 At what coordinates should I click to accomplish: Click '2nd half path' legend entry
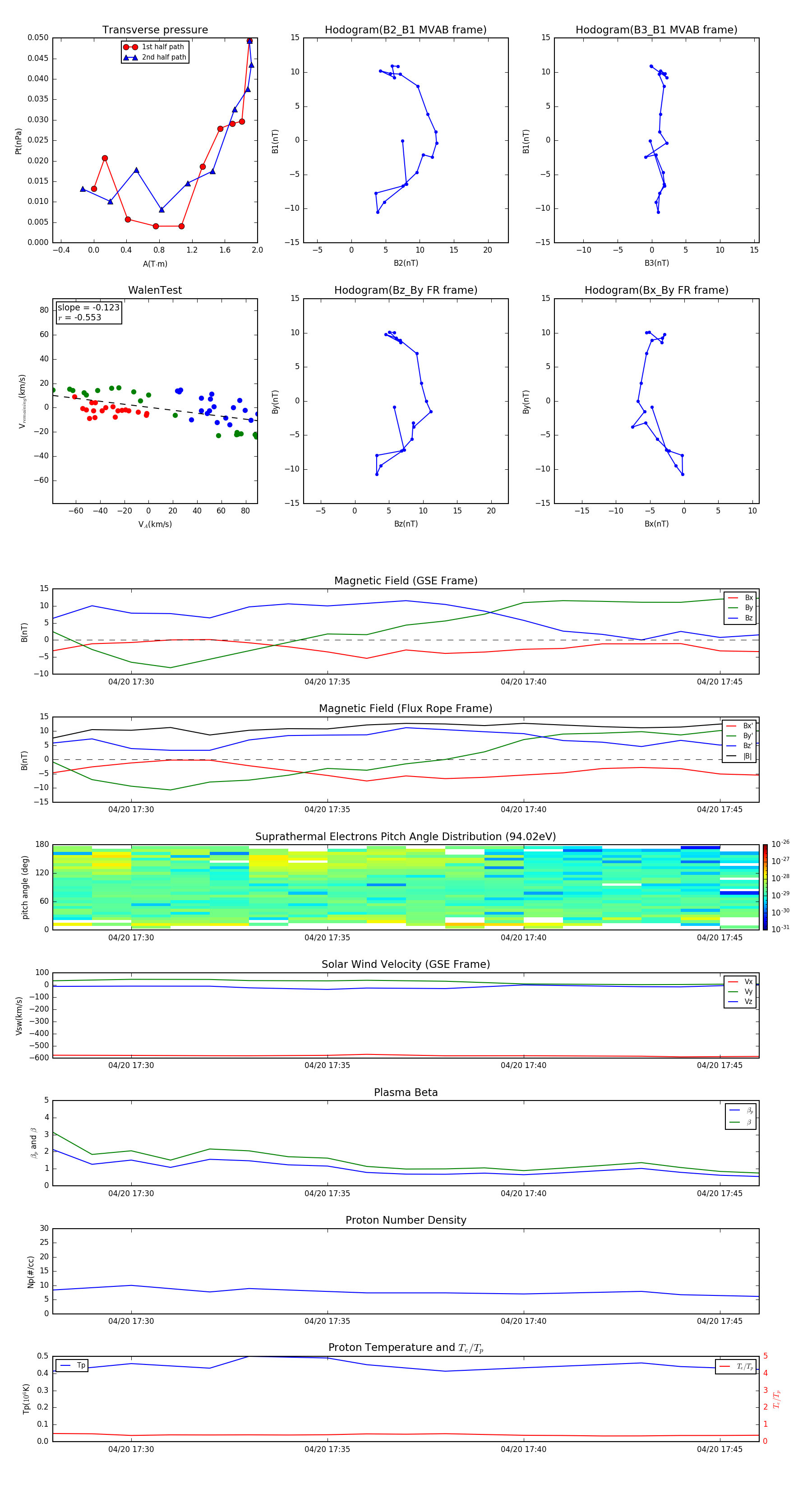(155, 57)
